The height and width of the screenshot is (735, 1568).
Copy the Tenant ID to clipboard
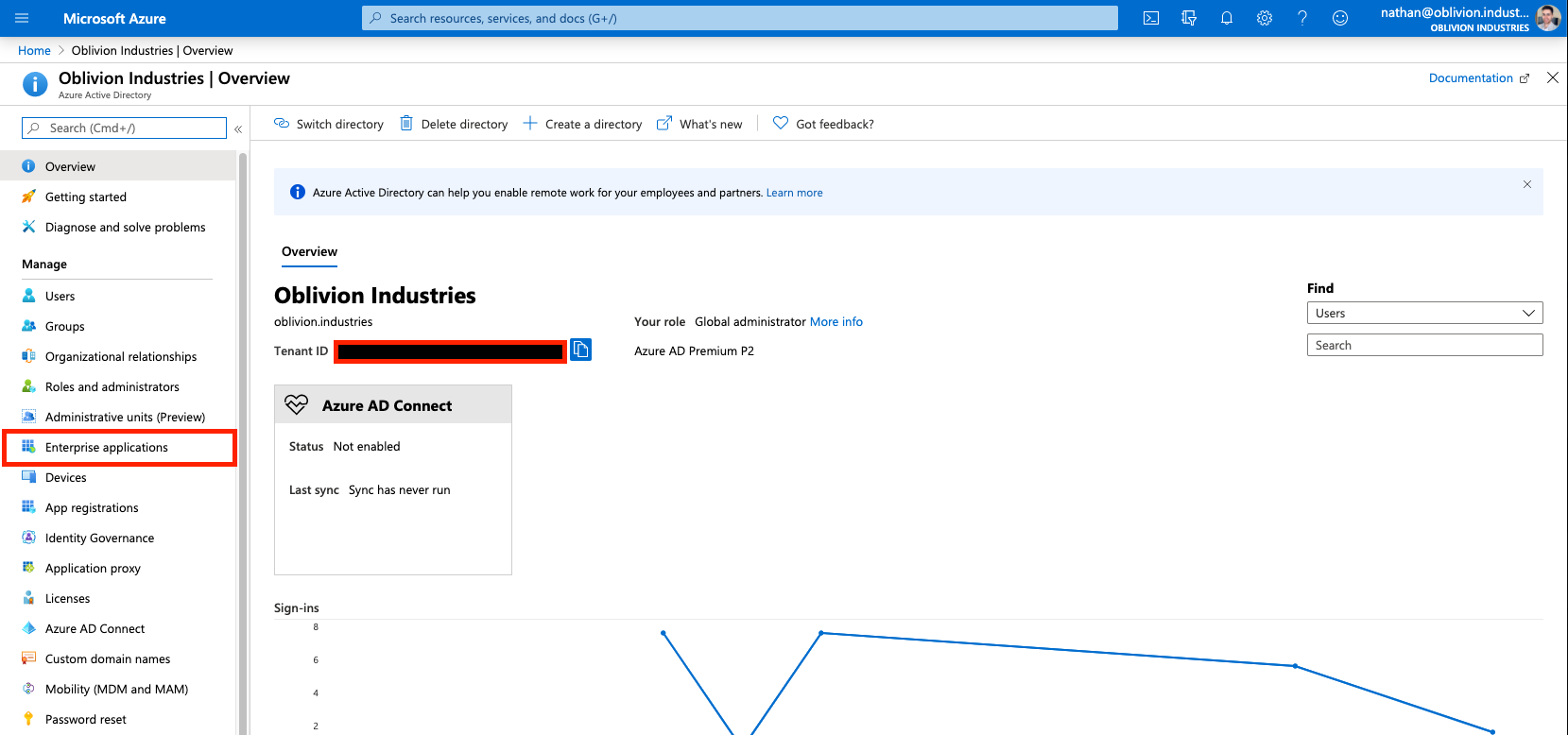(580, 350)
